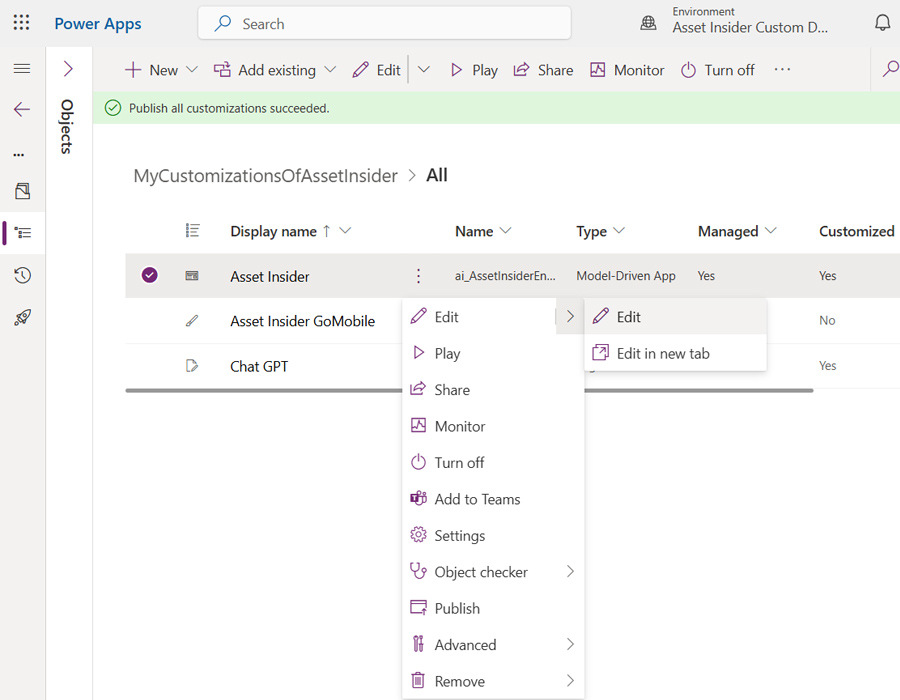Click the Chat GPT display name

click(259, 367)
